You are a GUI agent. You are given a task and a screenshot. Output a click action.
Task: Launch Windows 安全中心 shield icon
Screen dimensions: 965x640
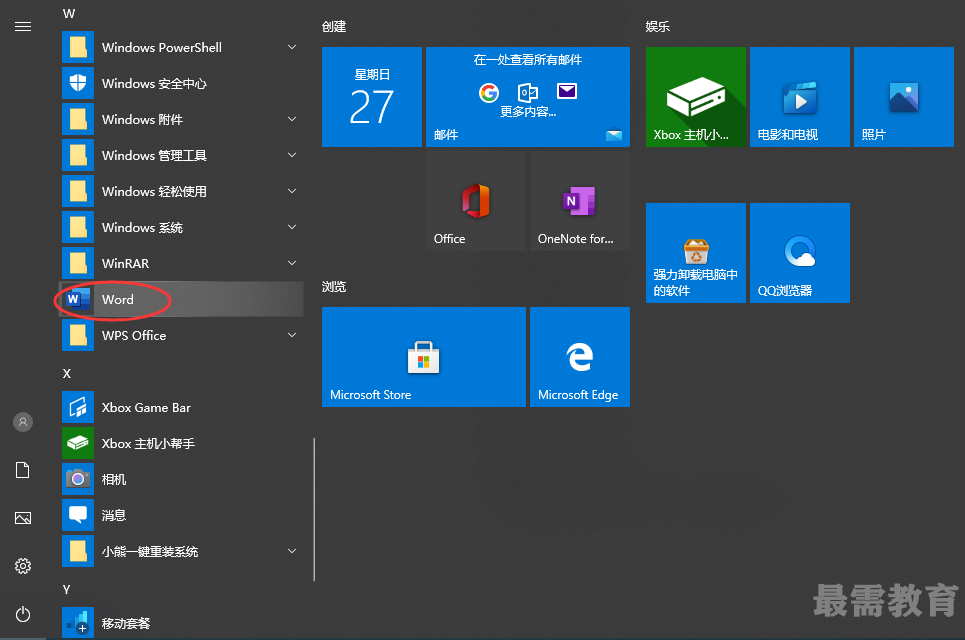coord(78,83)
